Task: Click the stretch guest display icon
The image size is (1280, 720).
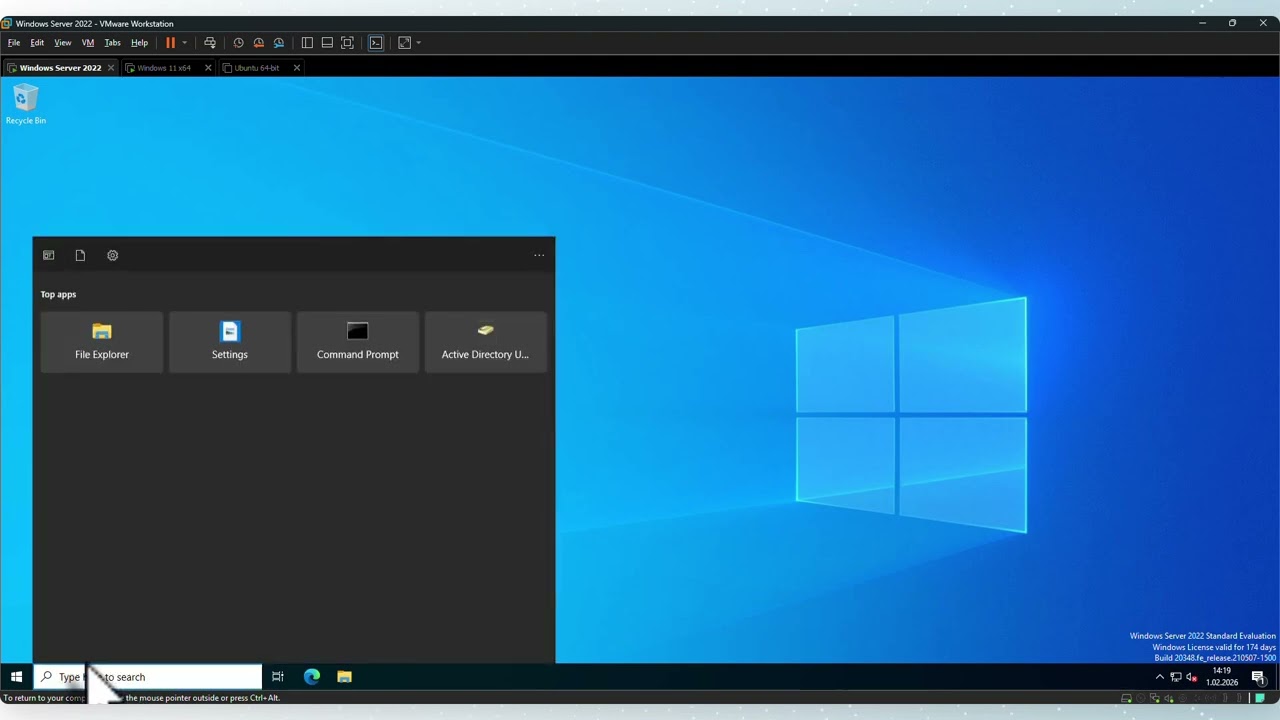Action: click(x=404, y=43)
